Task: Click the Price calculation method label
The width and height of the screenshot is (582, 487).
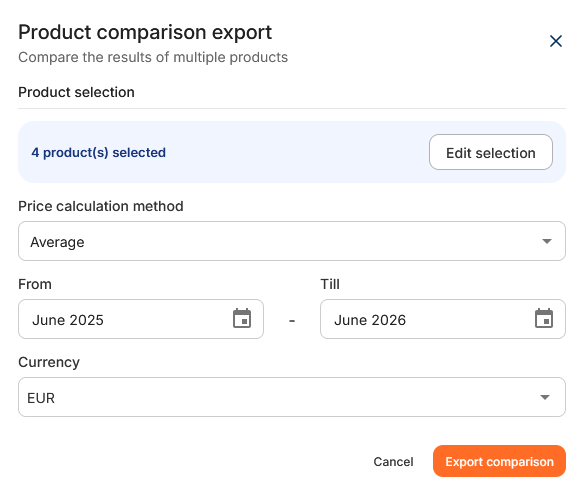Action: coord(101,206)
